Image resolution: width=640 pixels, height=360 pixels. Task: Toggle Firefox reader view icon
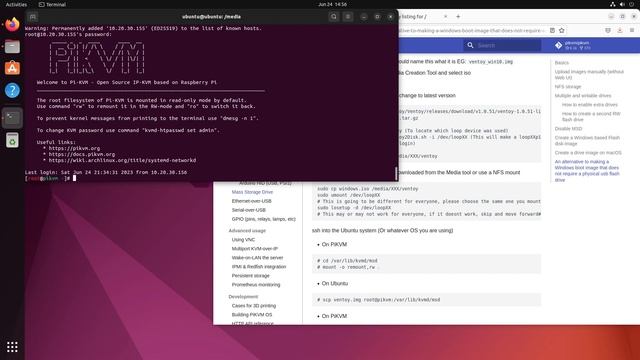(552, 30)
